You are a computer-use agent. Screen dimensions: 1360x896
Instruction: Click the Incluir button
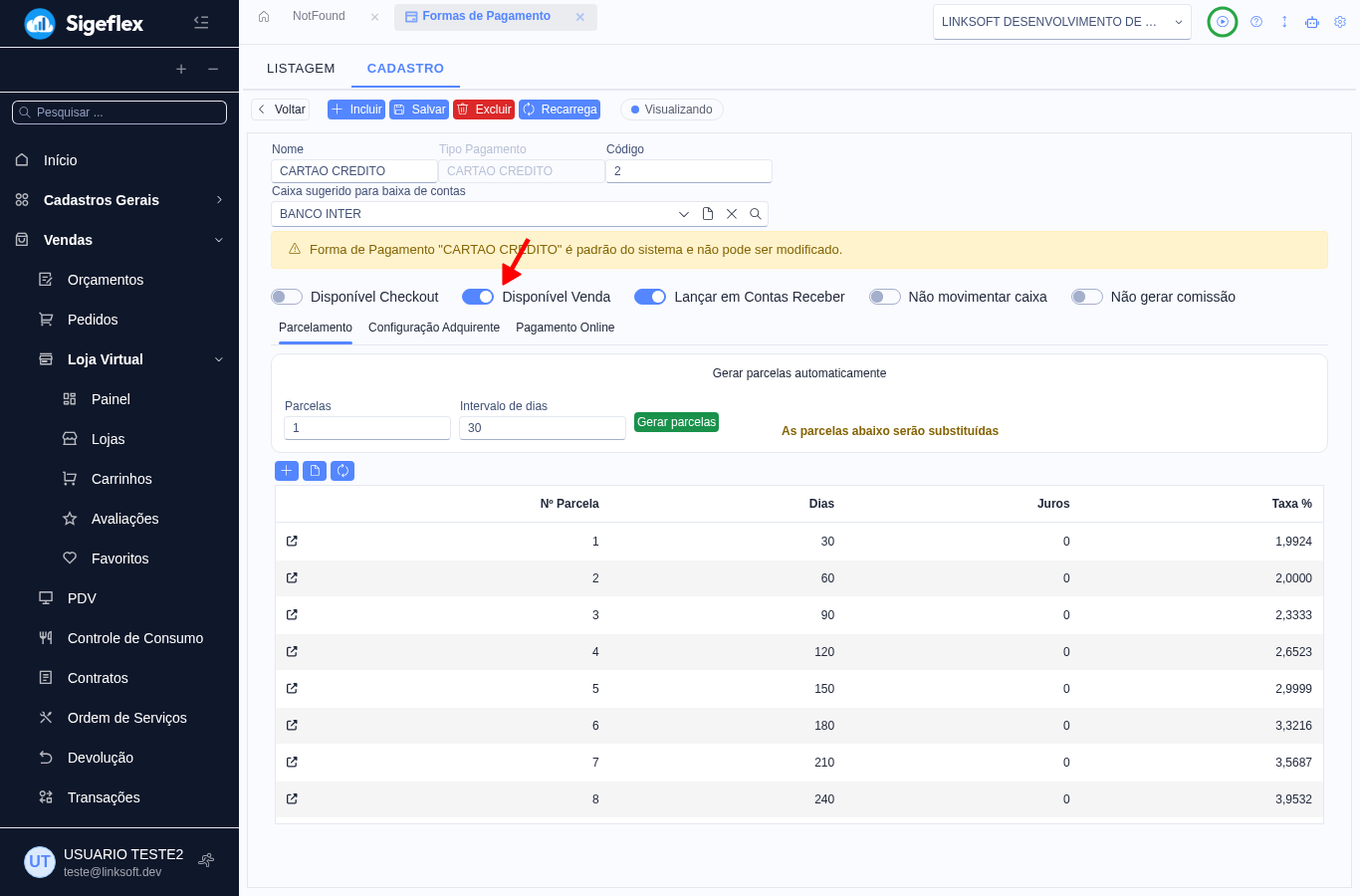[356, 110]
